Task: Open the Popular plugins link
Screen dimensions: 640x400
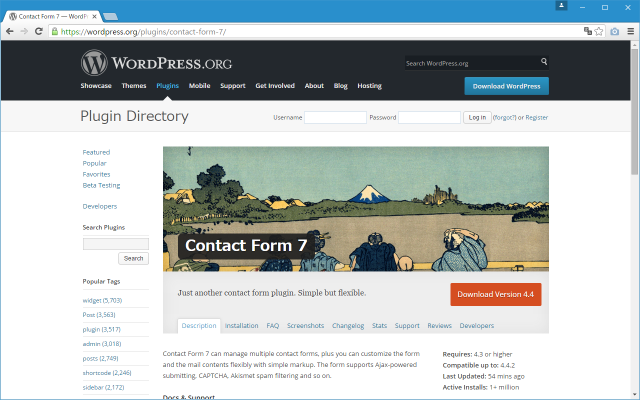Action: point(94,163)
